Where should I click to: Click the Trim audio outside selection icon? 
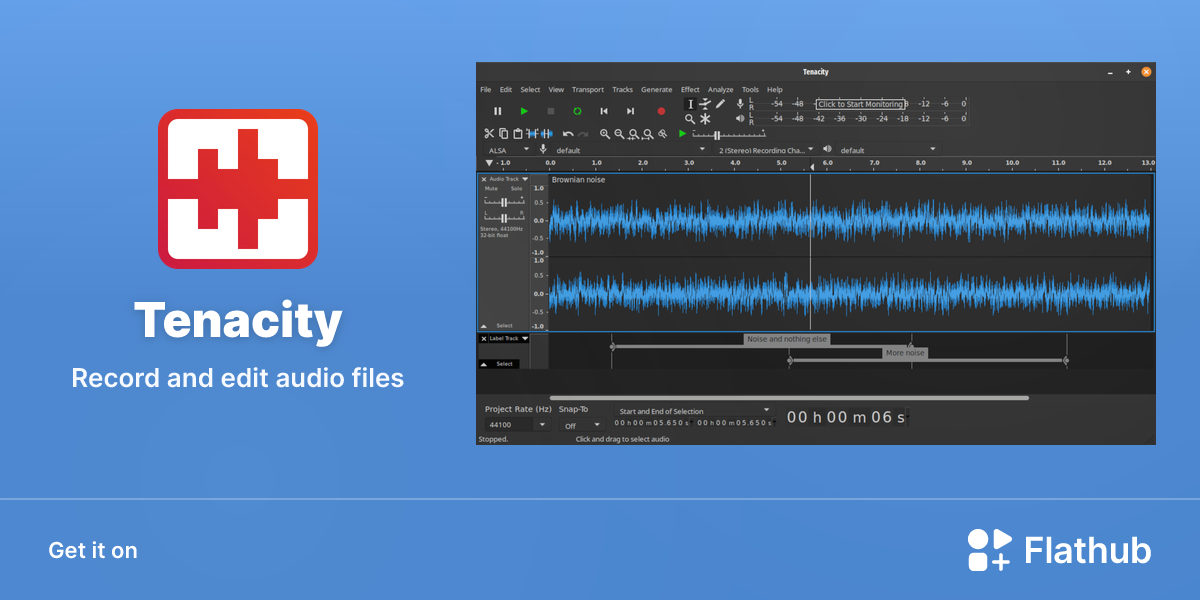[x=532, y=133]
